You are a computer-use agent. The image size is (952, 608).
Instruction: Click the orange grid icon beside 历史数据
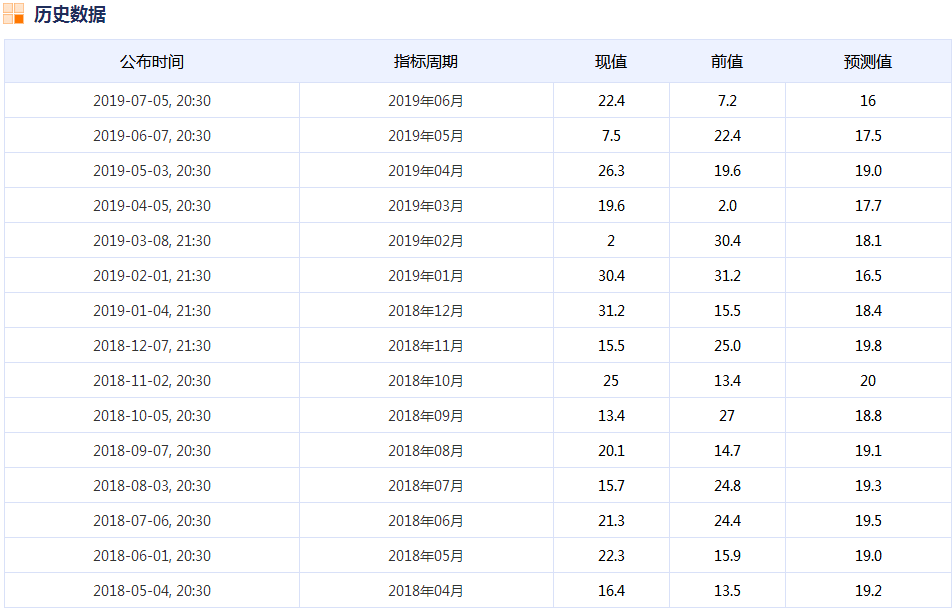[14, 14]
